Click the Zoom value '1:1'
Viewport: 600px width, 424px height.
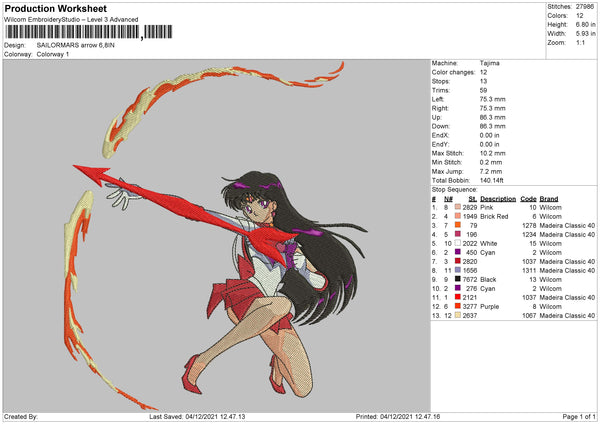coord(580,42)
